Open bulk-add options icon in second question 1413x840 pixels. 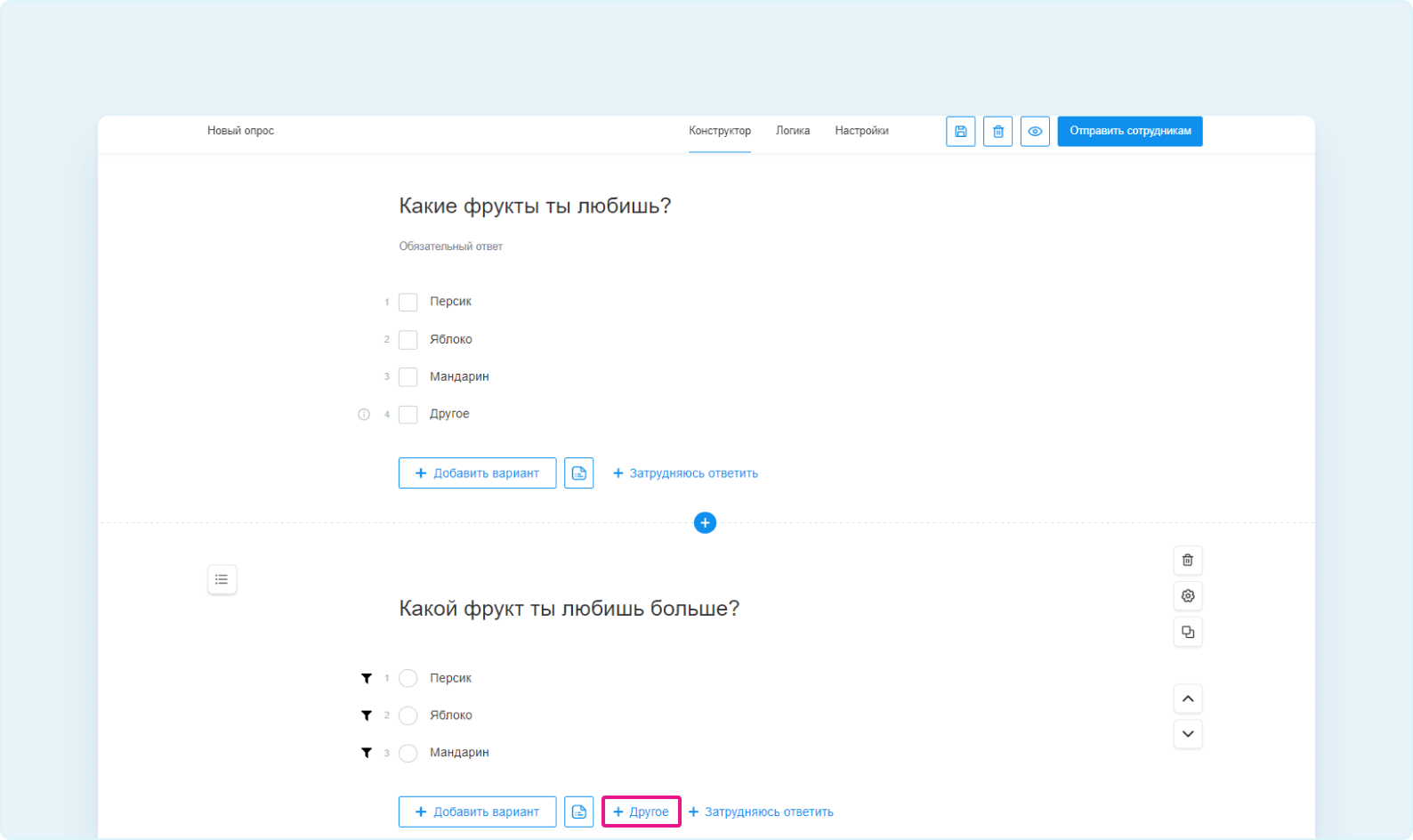click(x=578, y=812)
